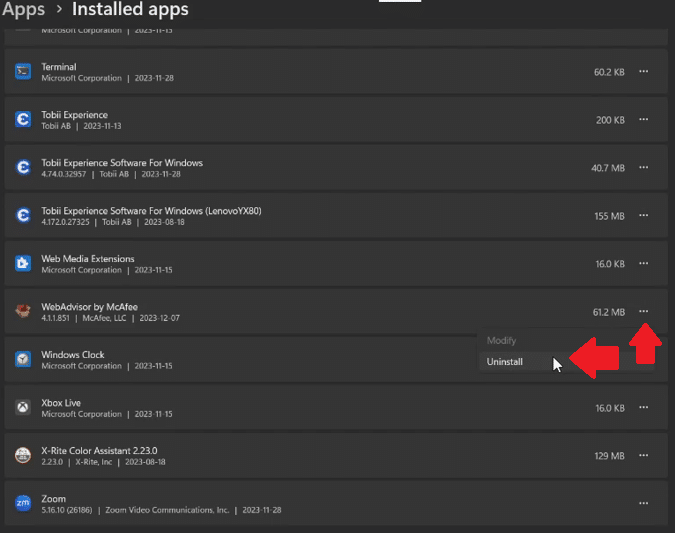Click the Tobii Experience Software (LenovoYX80) icon
Viewport: 675px width, 533px height.
(x=23, y=215)
